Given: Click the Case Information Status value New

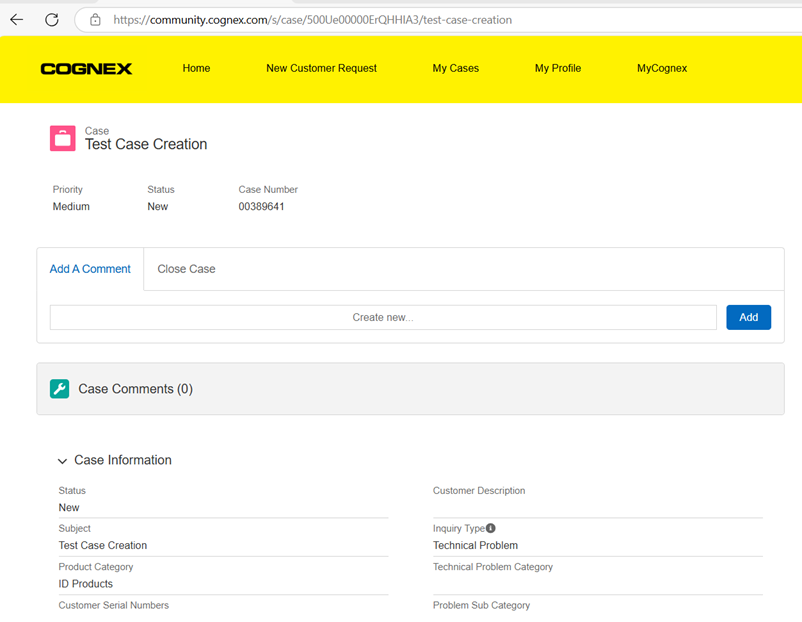Looking at the screenshot, I should click(x=69, y=507).
